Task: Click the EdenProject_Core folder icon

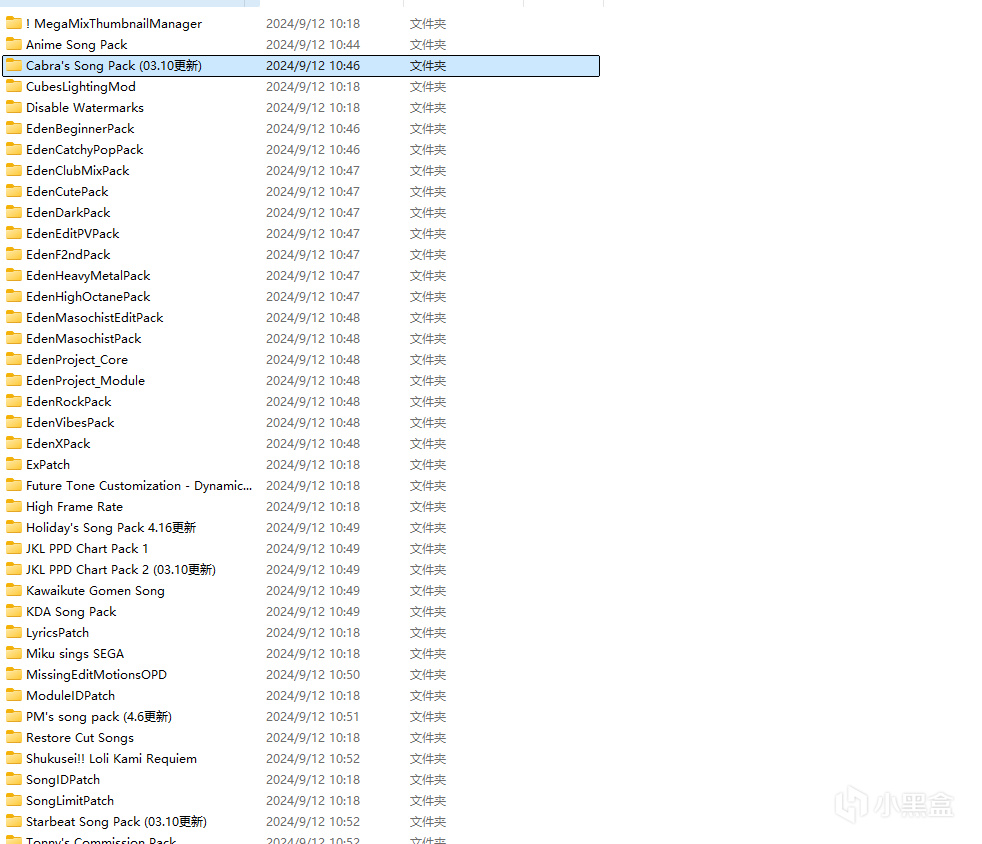Action: [14, 359]
